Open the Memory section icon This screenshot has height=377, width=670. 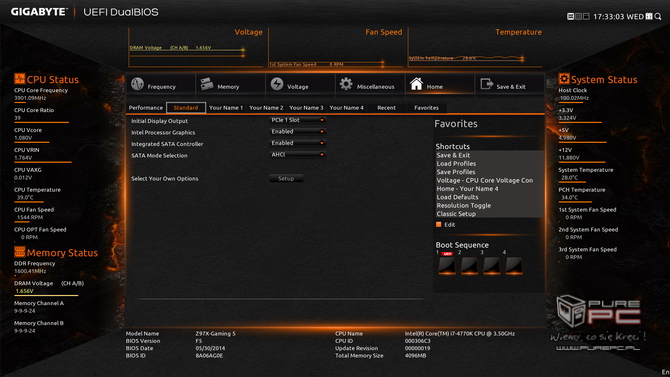(207, 84)
